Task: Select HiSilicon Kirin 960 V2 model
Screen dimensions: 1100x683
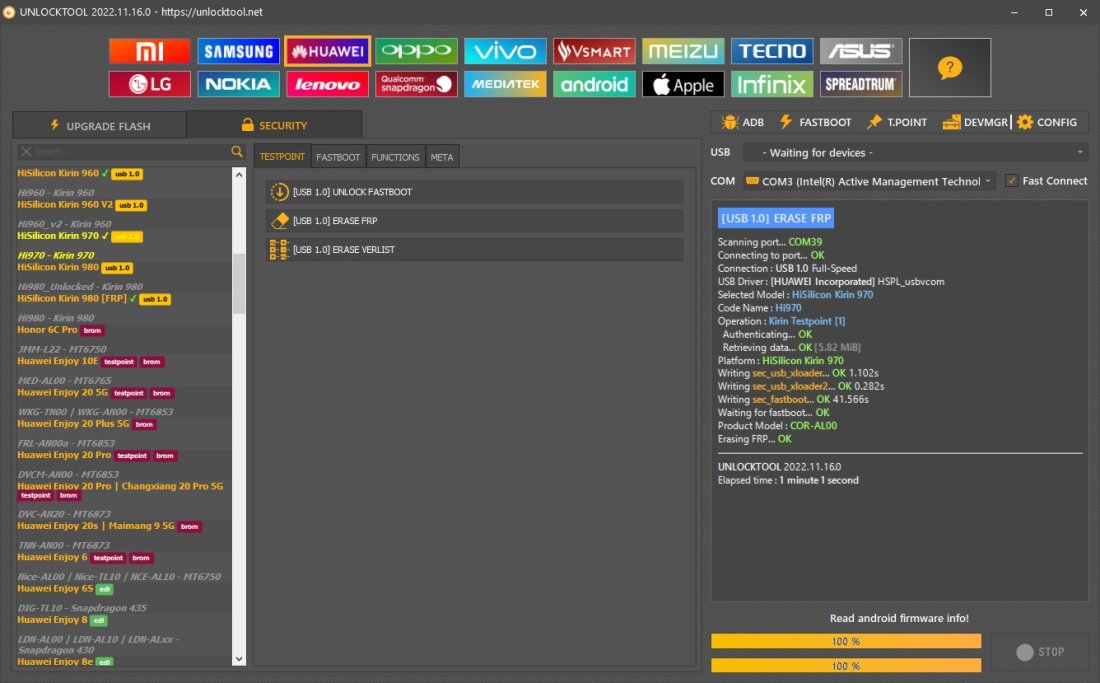Action: point(65,205)
